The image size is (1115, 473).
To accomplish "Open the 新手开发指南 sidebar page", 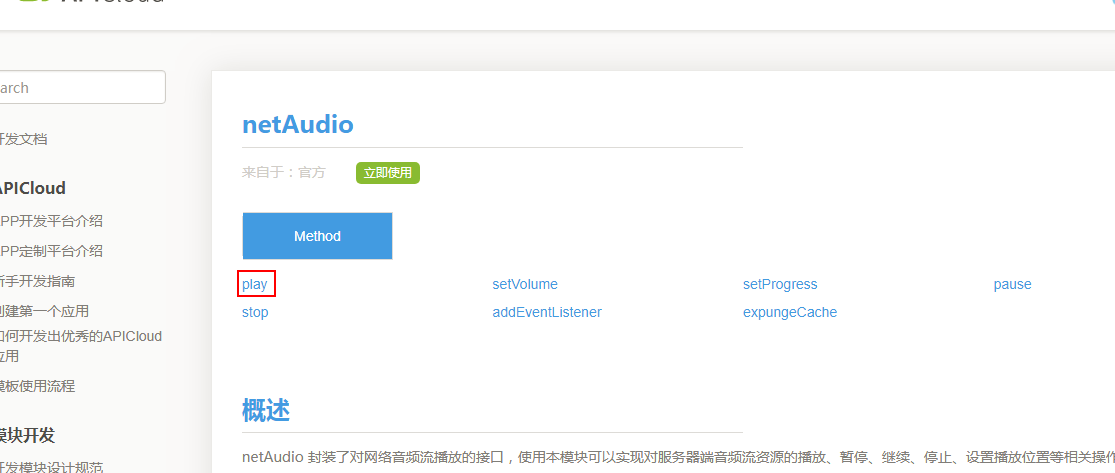I will [37, 281].
